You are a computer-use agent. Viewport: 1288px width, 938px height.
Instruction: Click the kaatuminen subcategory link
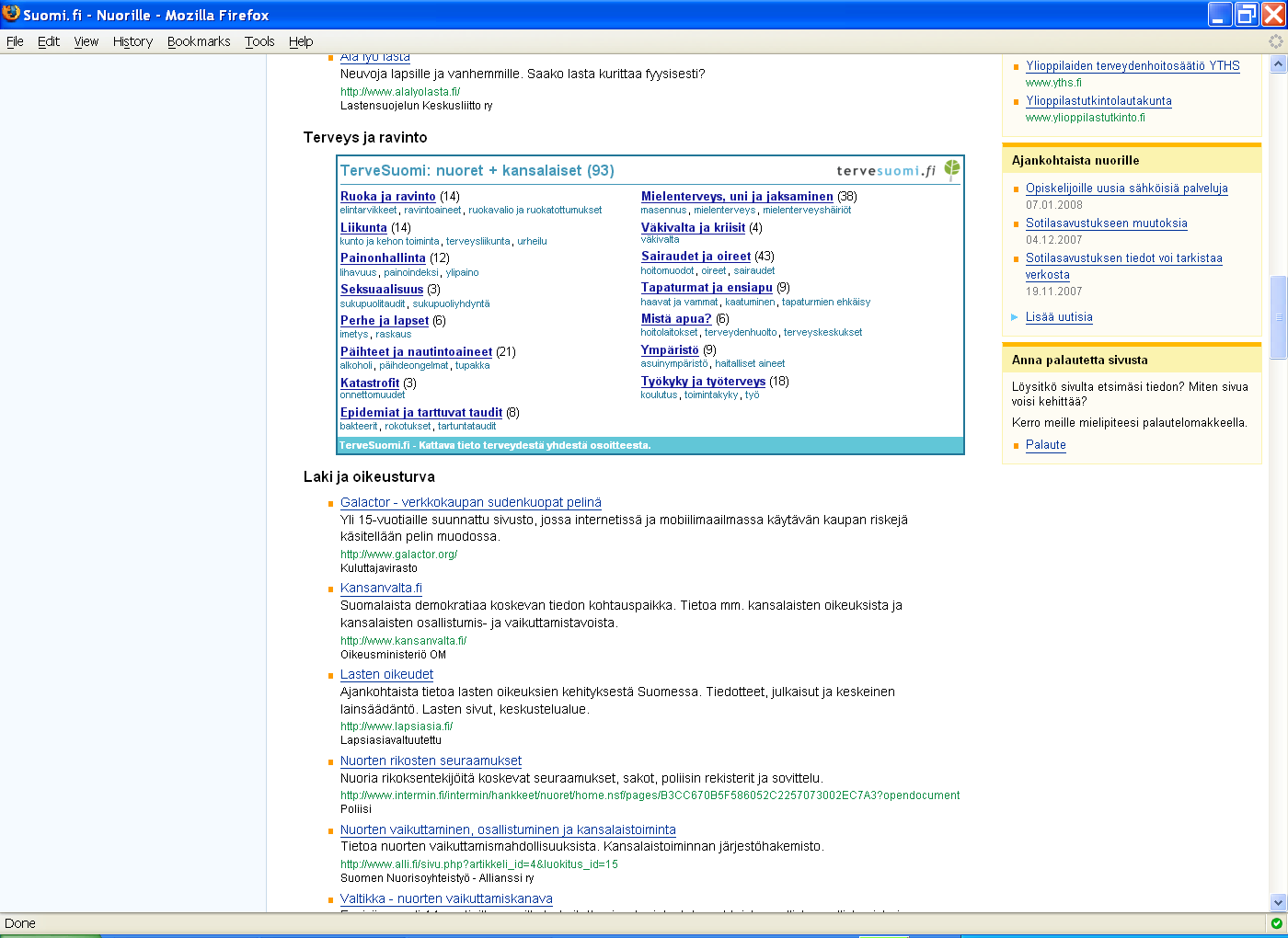(x=750, y=302)
